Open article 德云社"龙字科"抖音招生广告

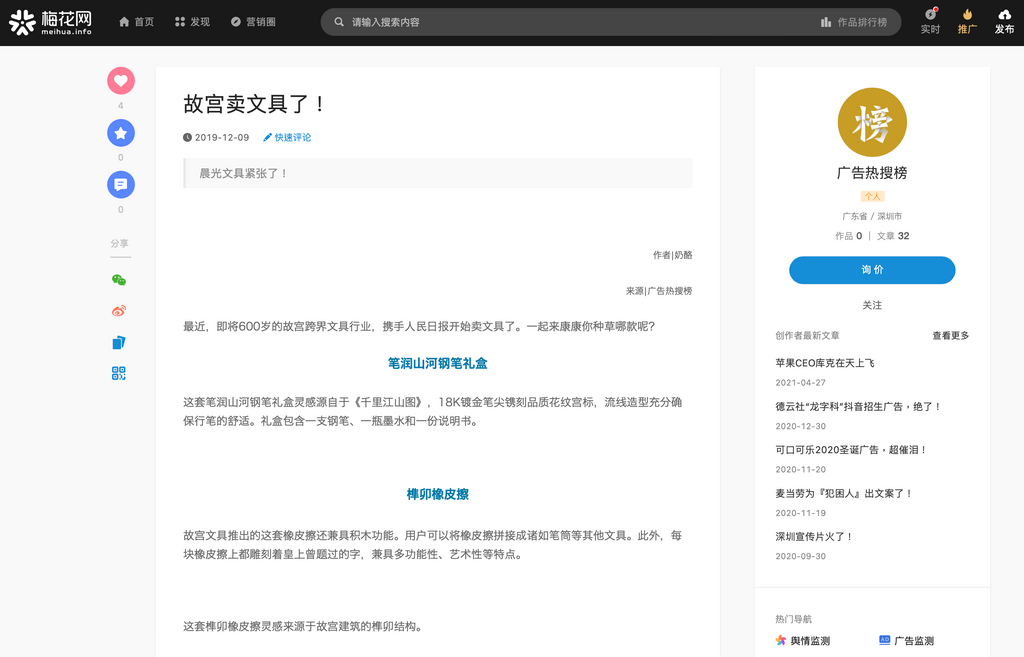pyautogui.click(x=858, y=407)
